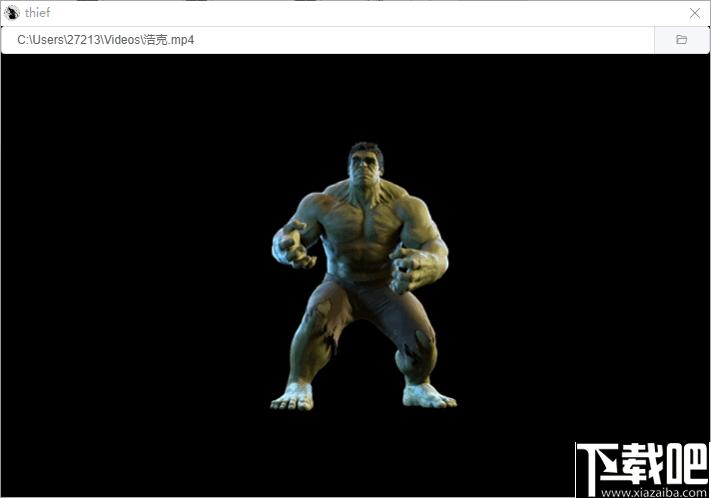
Task: Click the black area left of the Hulk
Action: [136, 272]
